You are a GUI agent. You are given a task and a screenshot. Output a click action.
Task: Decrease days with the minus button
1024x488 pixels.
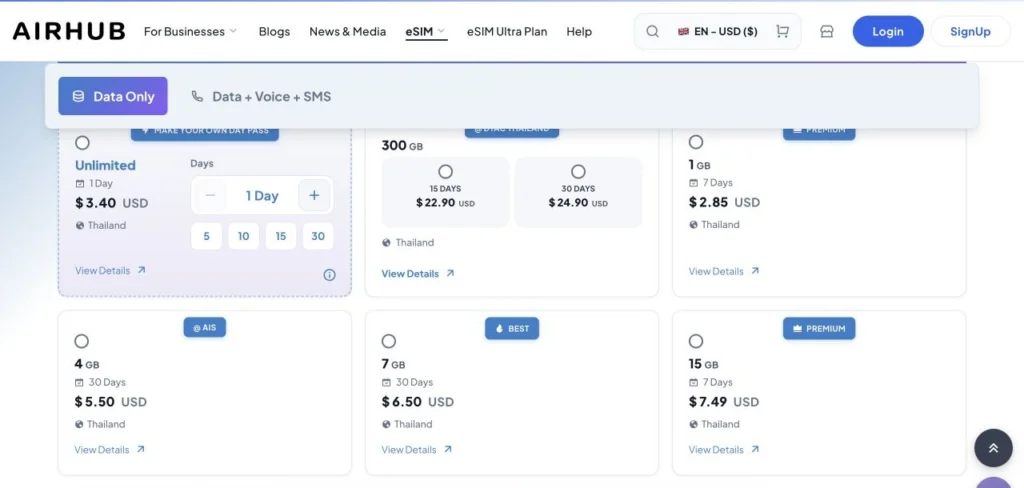pos(210,195)
